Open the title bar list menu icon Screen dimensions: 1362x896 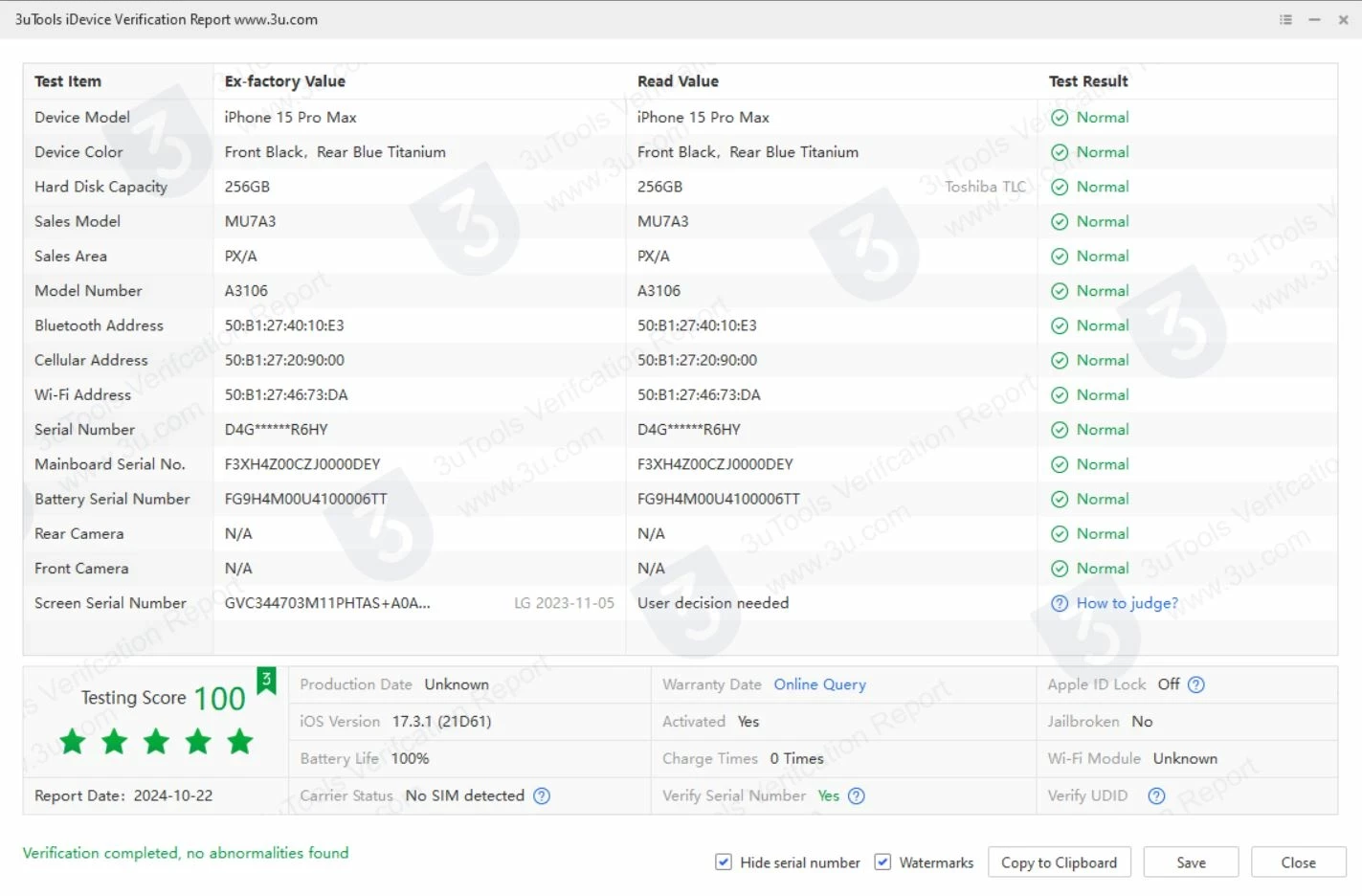click(1285, 19)
